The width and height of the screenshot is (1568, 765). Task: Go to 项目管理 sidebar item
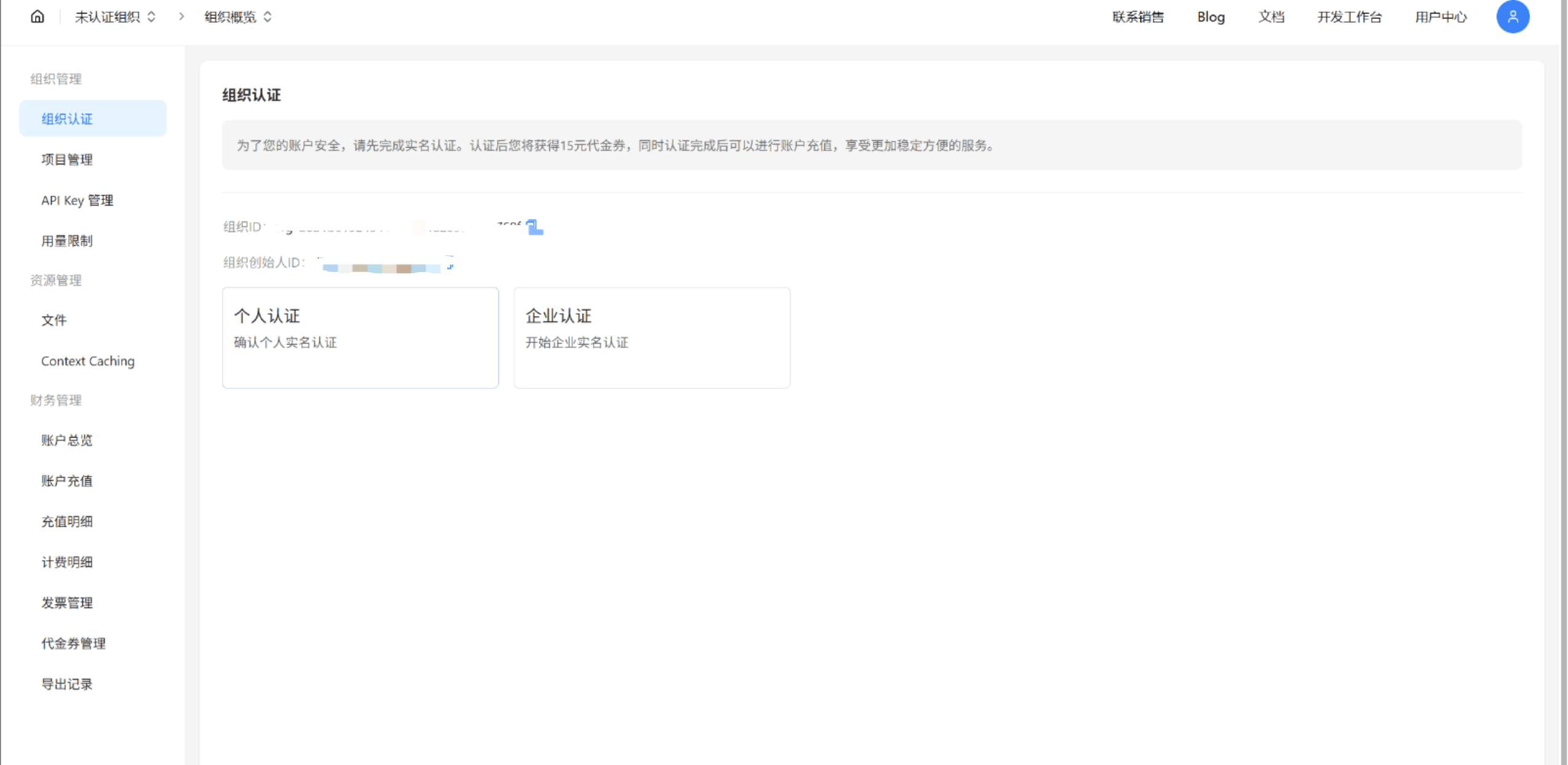tap(66, 159)
